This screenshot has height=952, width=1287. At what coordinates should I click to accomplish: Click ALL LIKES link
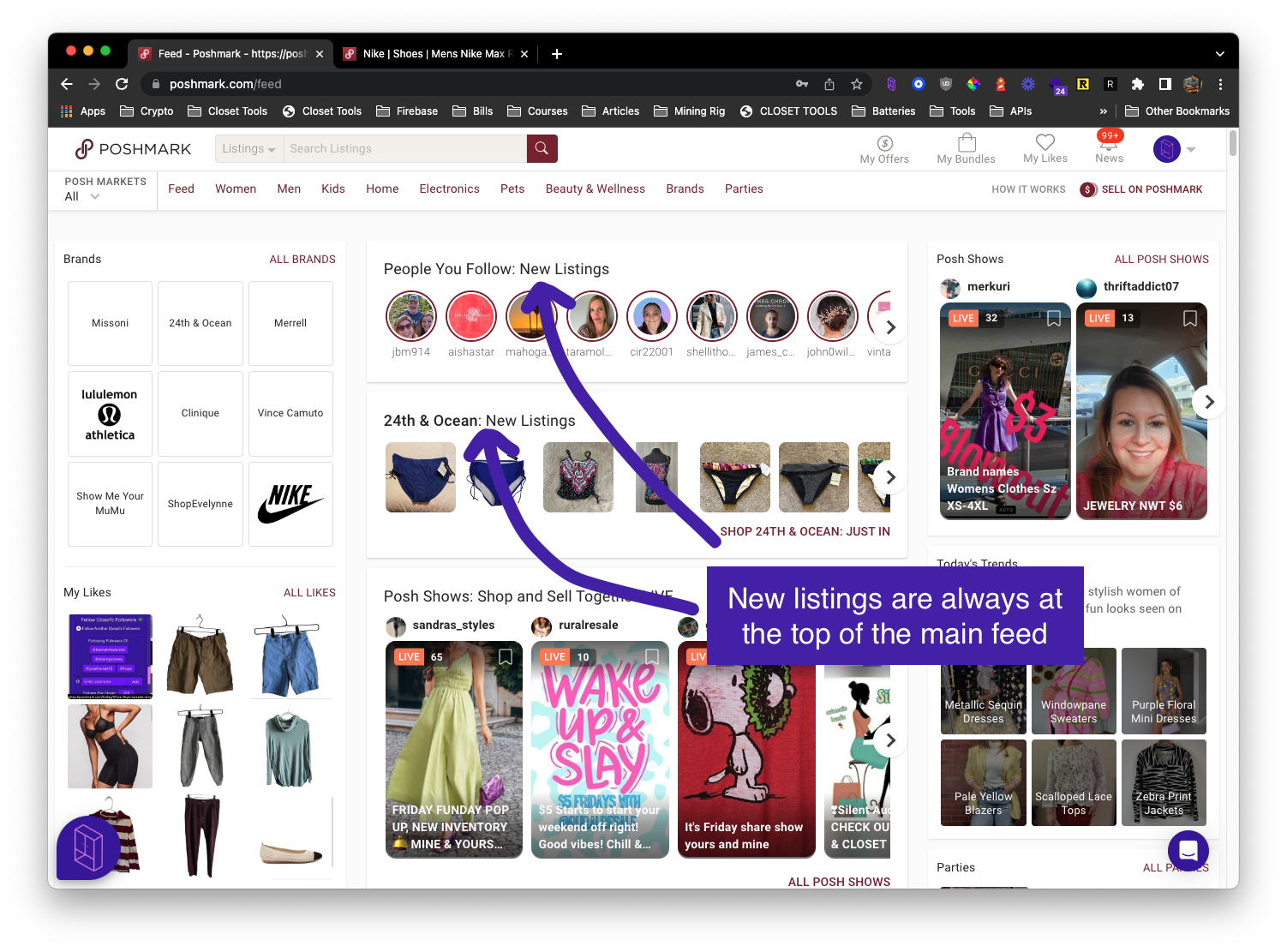coord(309,593)
